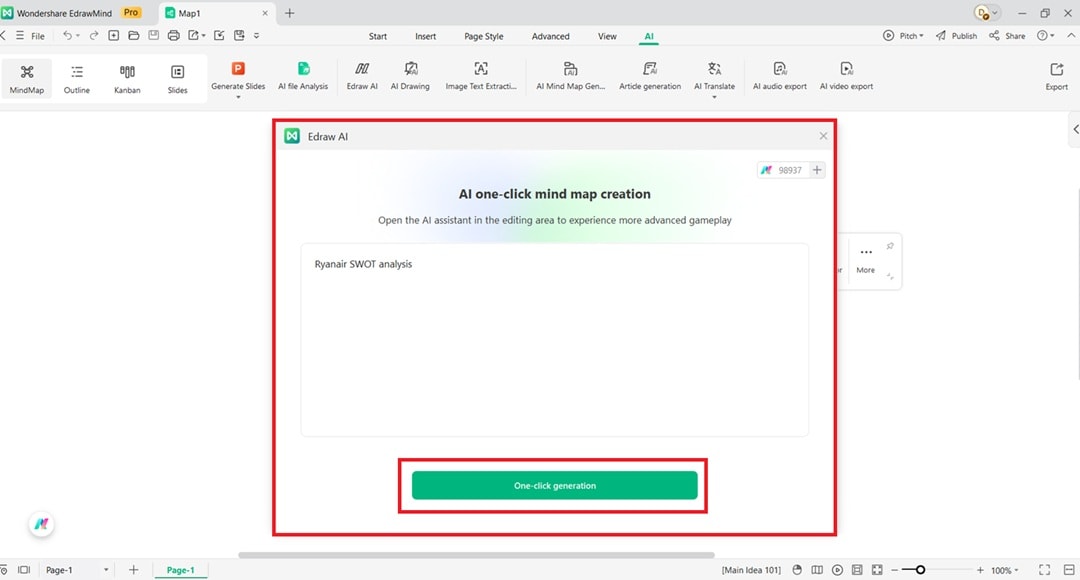1080x580 pixels.
Task: Open the undo history dropdown arrow
Action: [x=78, y=36]
